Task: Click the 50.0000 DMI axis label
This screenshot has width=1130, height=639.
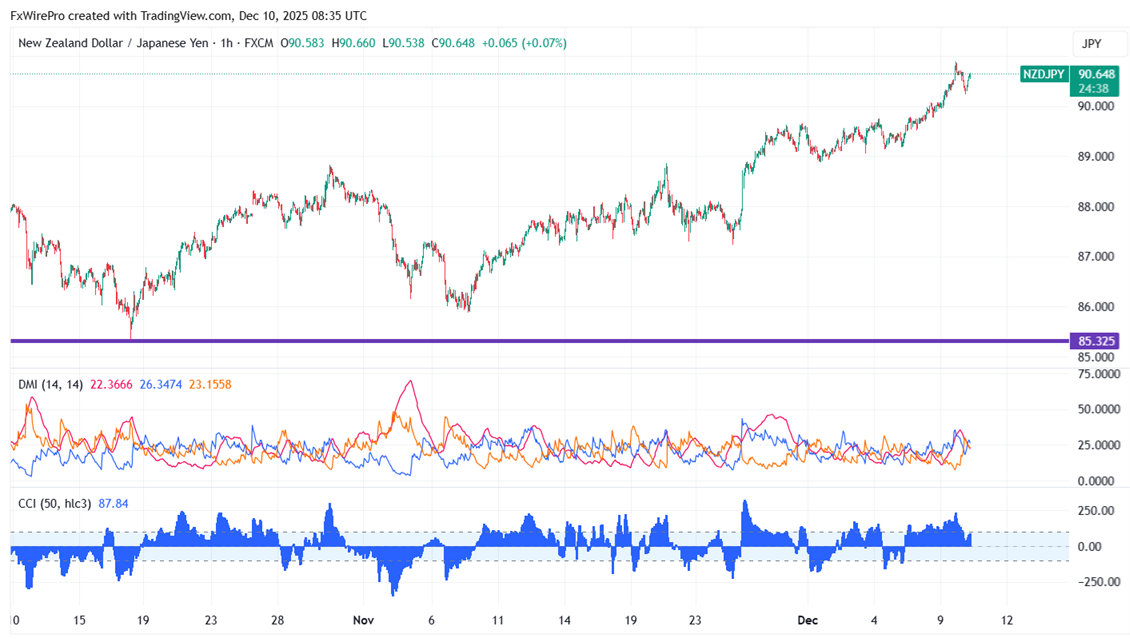Action: (1099, 409)
